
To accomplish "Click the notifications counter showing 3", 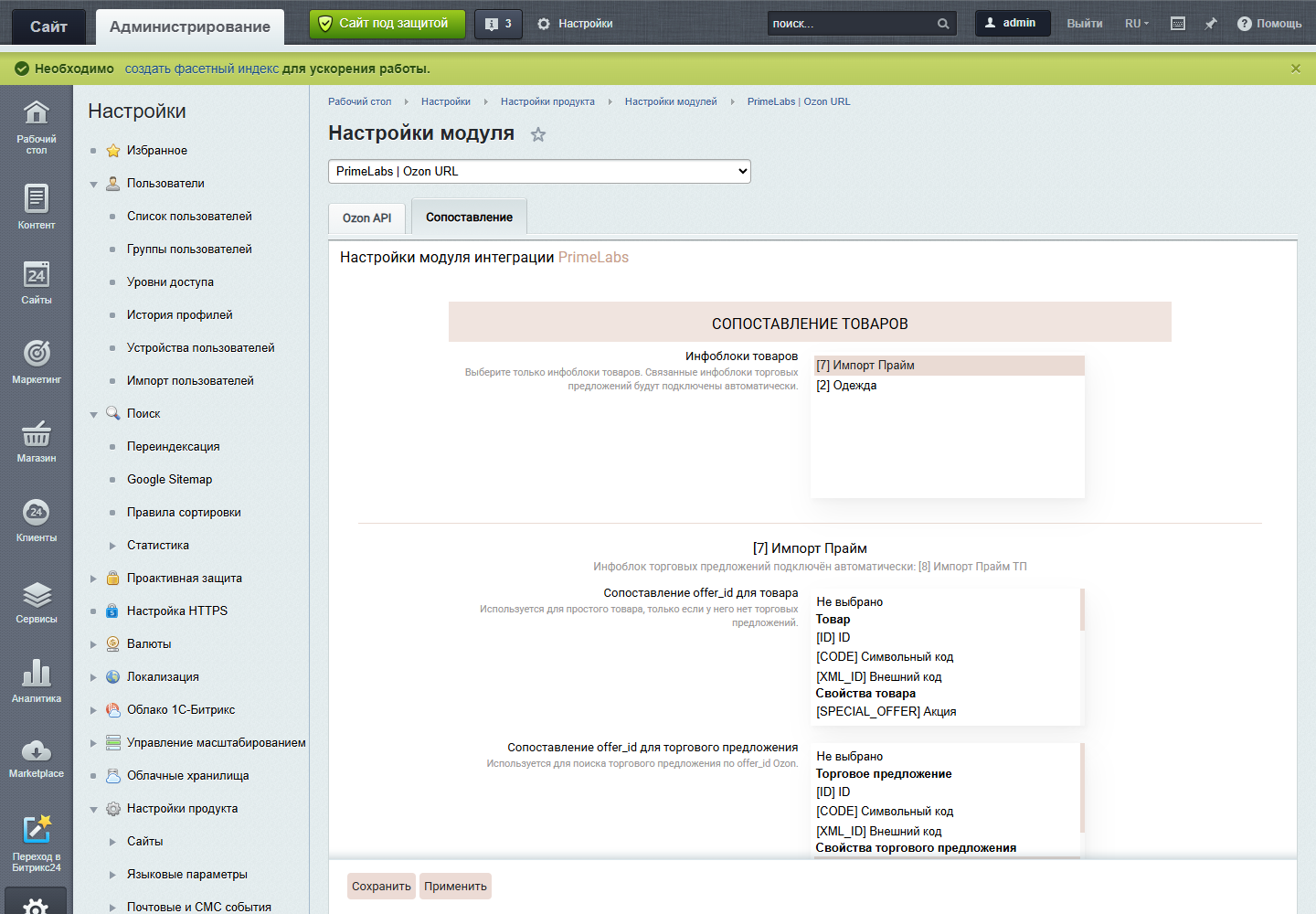I will click(x=499, y=24).
